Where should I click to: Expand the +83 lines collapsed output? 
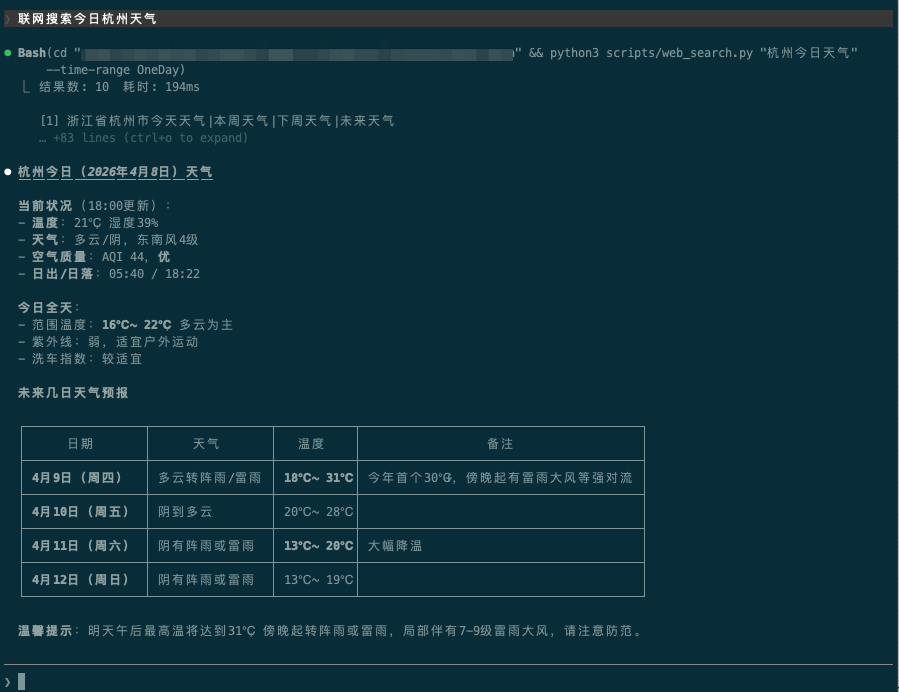pos(144,138)
